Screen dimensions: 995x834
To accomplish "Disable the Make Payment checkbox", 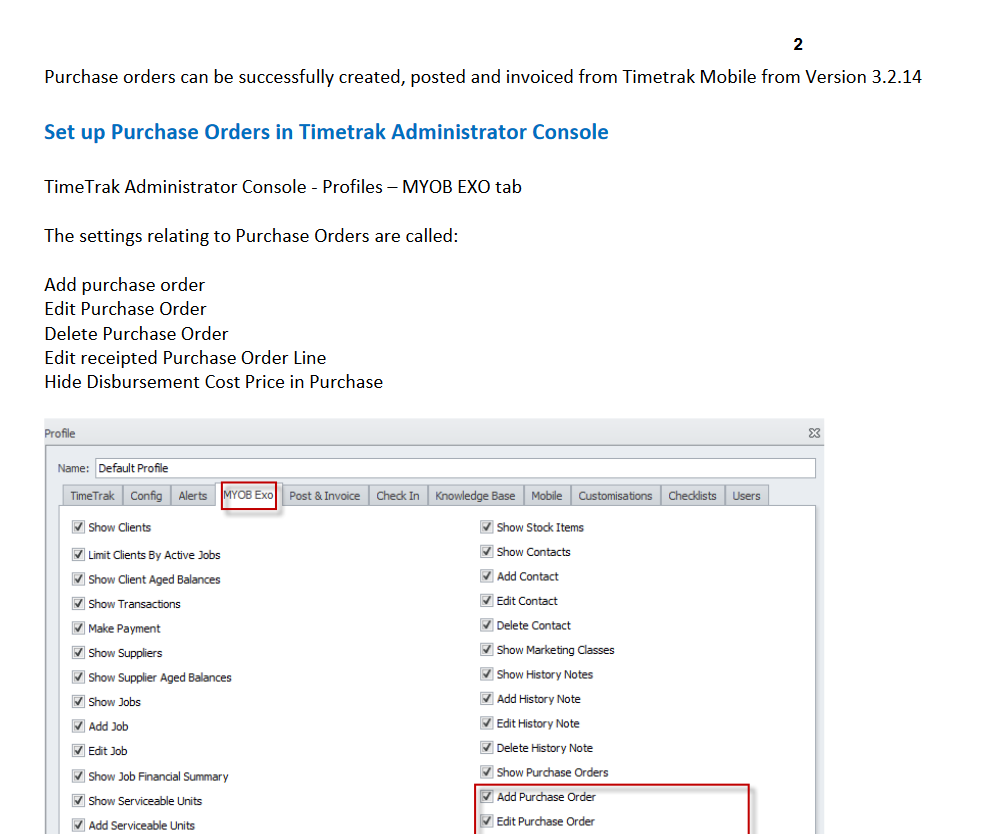I will coord(78,628).
